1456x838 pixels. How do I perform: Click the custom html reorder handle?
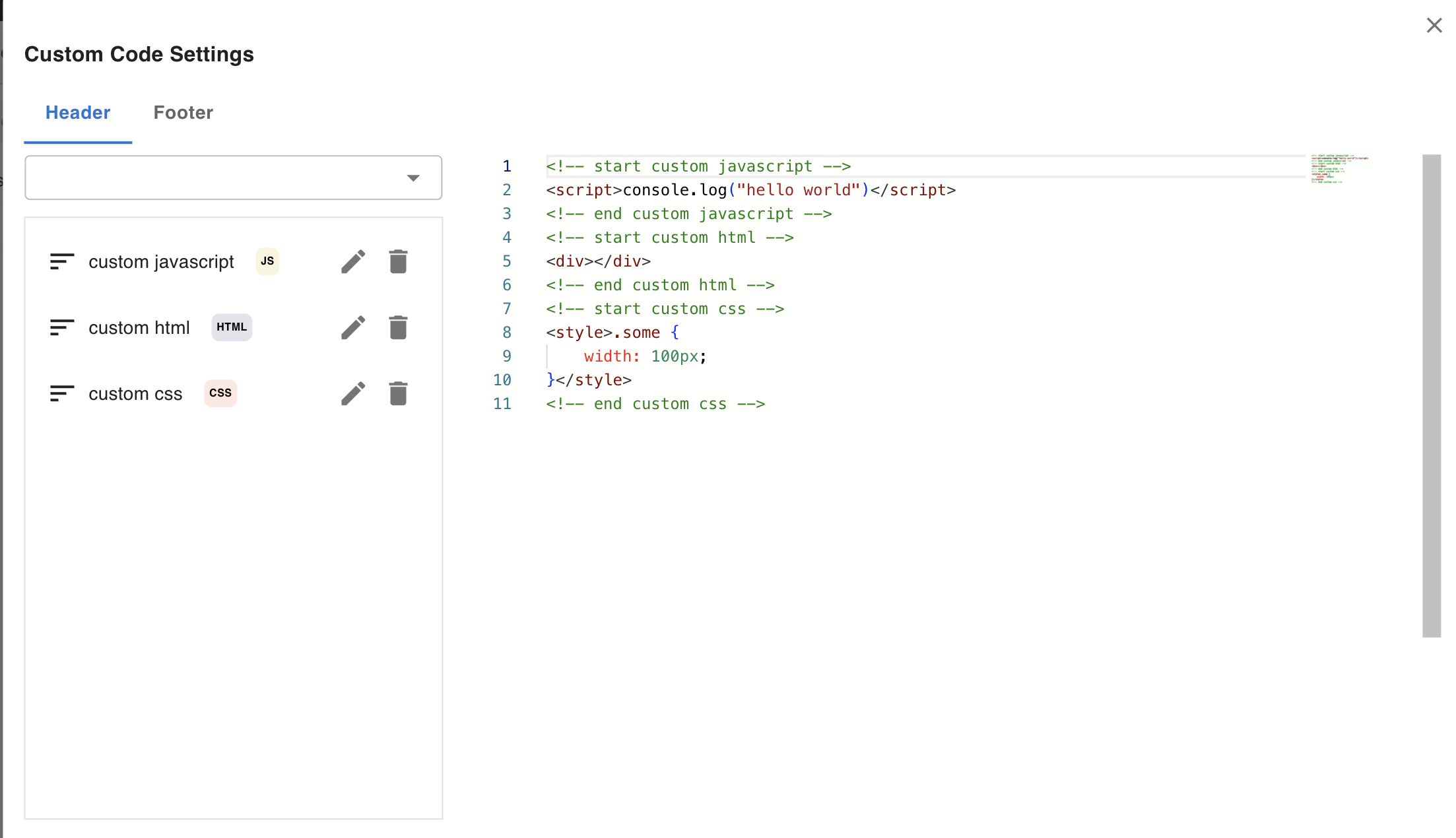pos(62,328)
